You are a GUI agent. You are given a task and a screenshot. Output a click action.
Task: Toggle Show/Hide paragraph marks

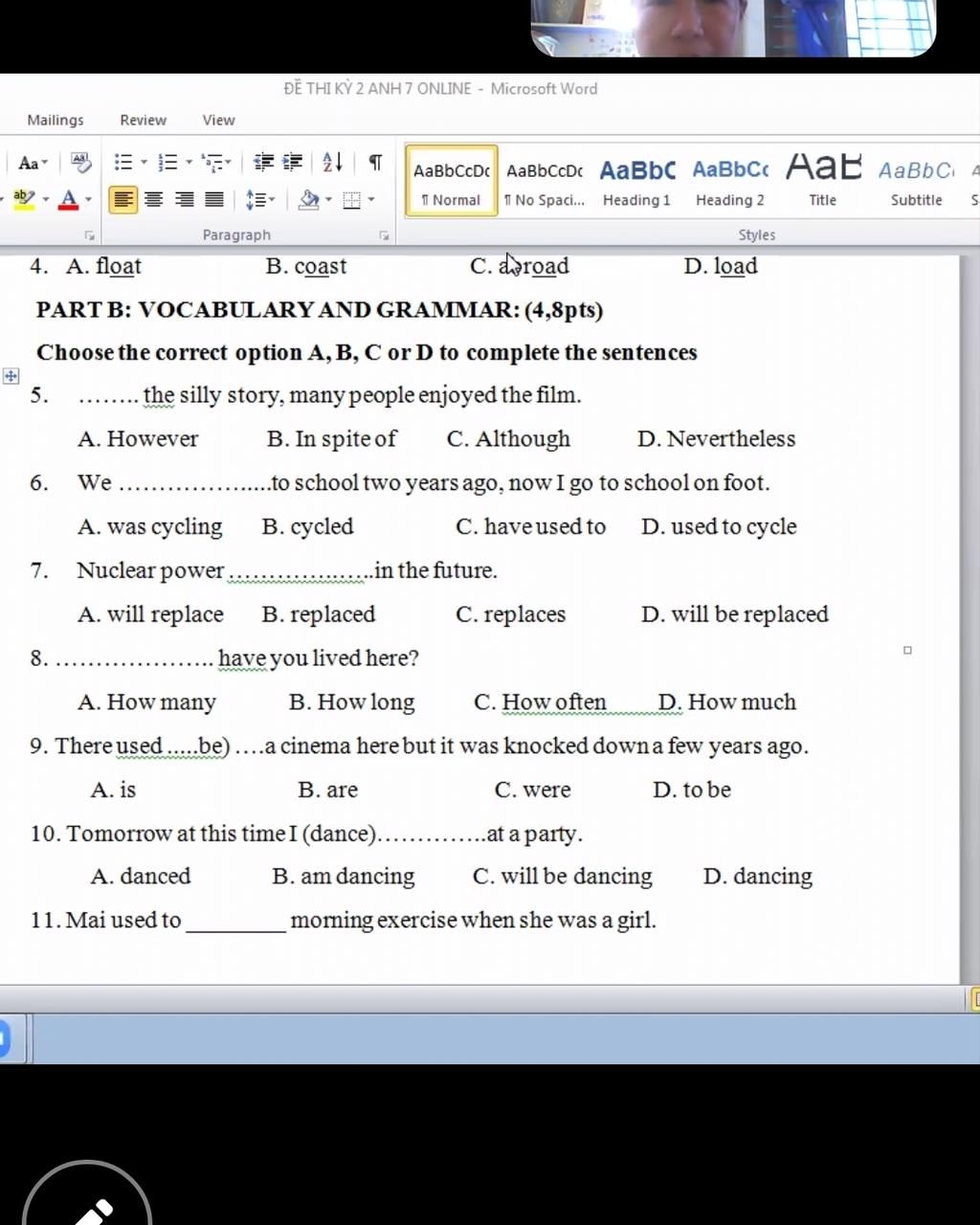pyautogui.click(x=375, y=163)
